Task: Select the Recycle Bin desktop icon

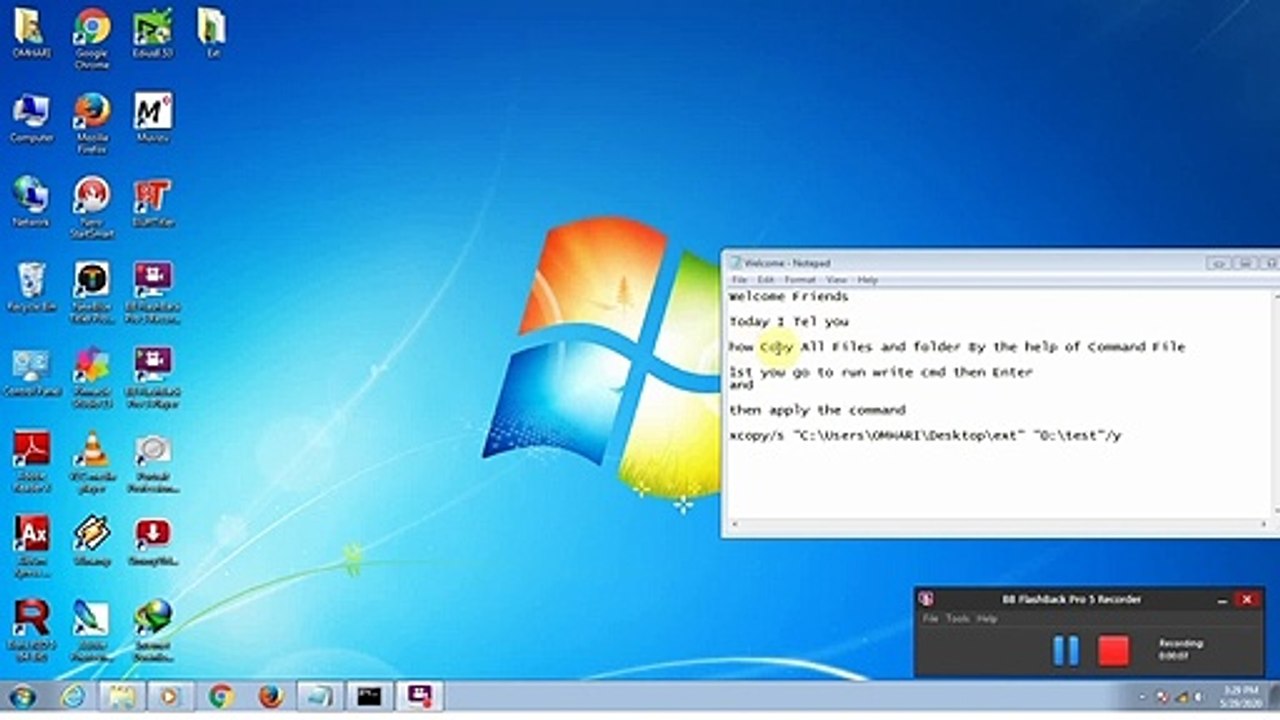Action: pos(31,288)
